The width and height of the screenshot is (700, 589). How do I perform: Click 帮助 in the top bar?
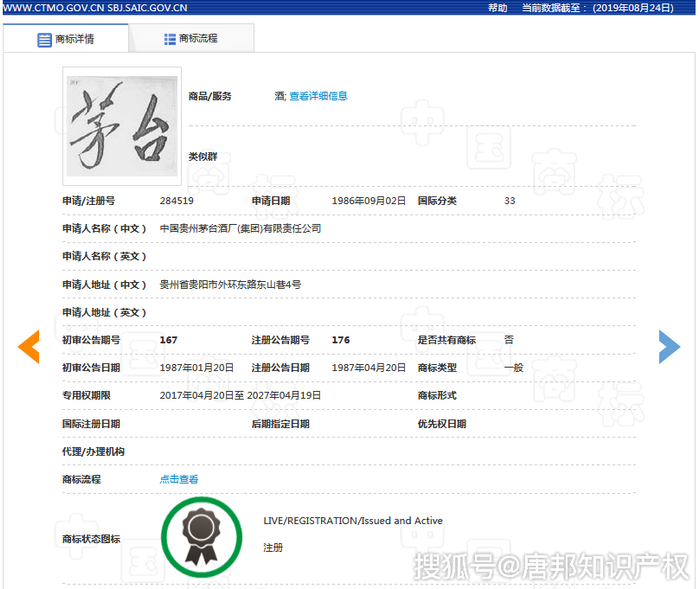coord(497,8)
